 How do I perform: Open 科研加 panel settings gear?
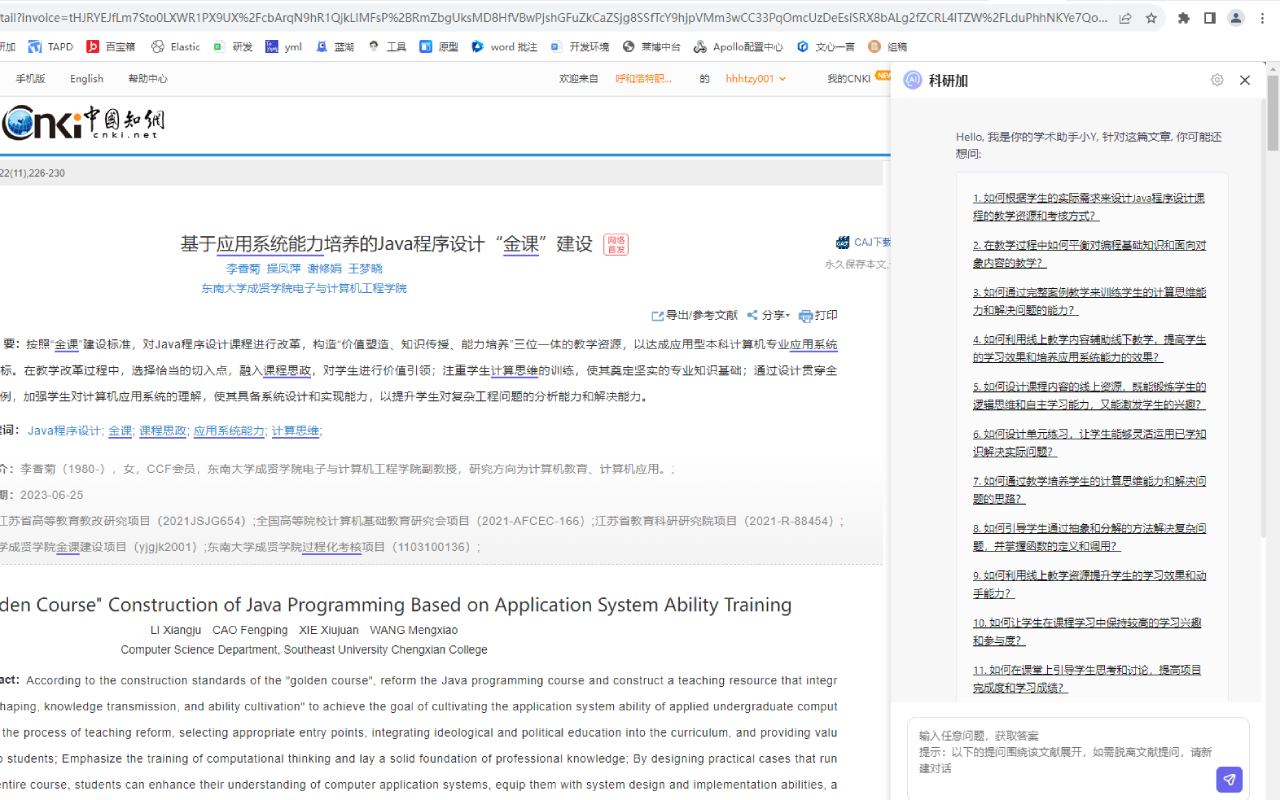click(1217, 80)
